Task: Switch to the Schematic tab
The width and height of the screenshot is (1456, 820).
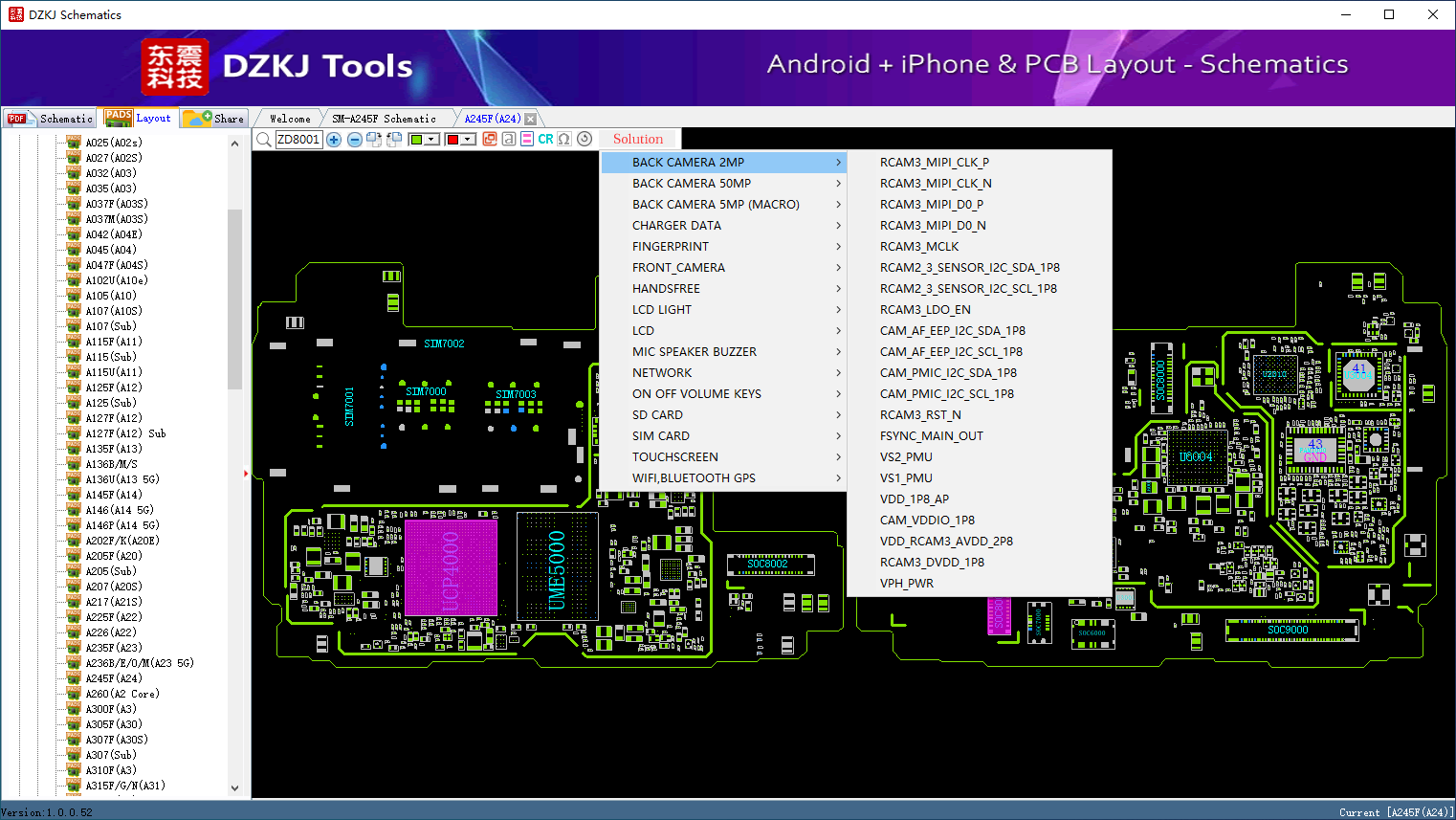Action: click(x=50, y=119)
